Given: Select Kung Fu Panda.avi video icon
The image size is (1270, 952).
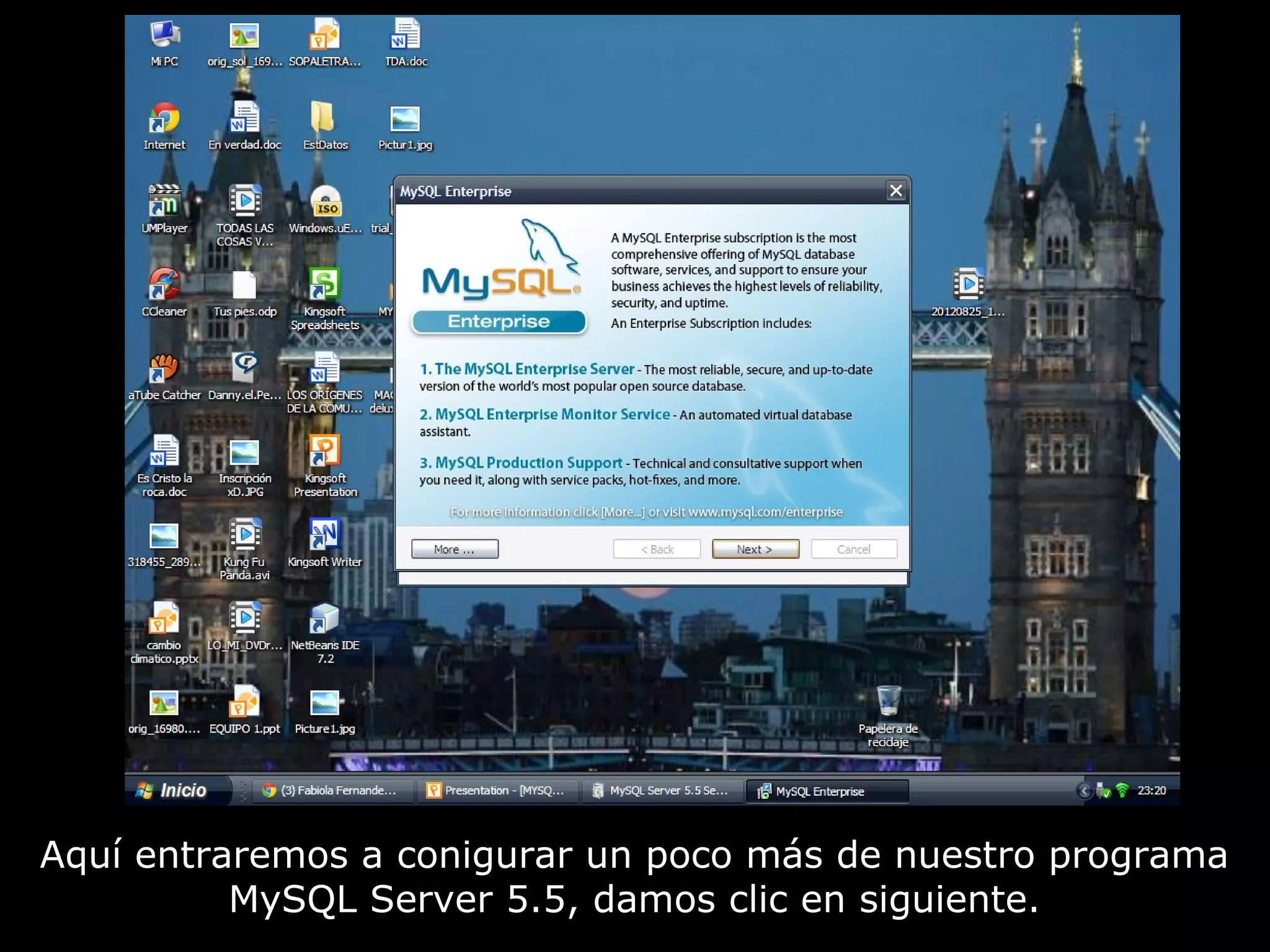Looking at the screenshot, I should pos(244,550).
